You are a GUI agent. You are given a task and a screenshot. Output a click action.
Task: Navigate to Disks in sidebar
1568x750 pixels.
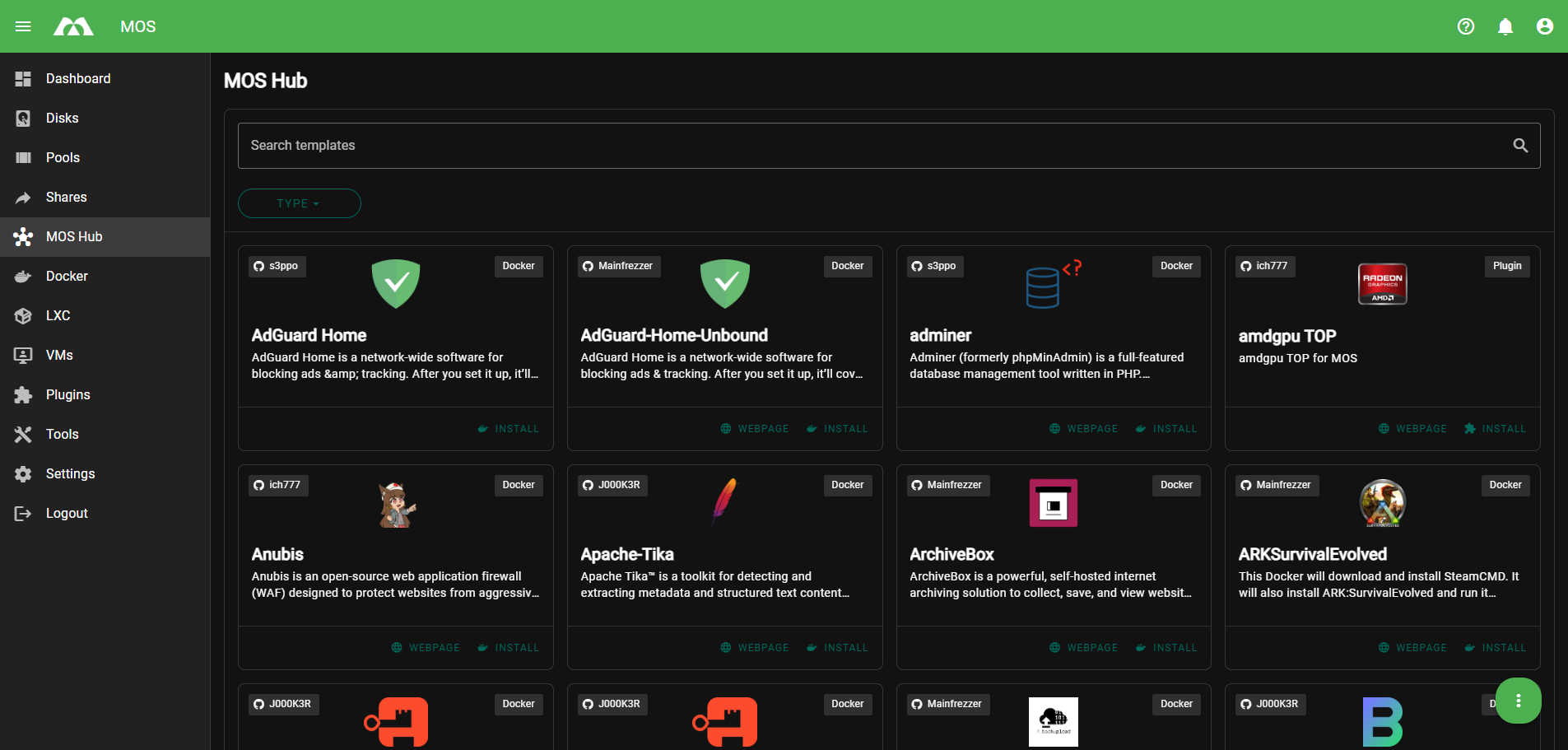[x=62, y=119]
